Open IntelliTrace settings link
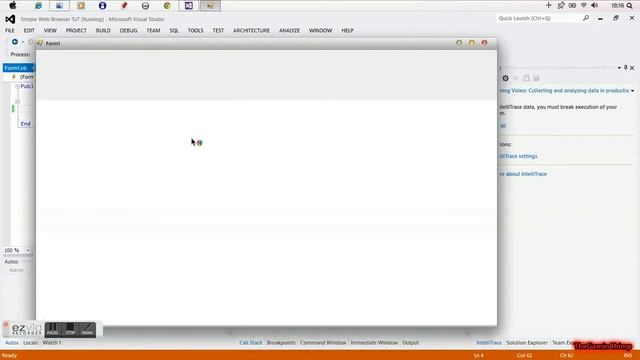Screen dimensions: 640x360 coord(518,156)
